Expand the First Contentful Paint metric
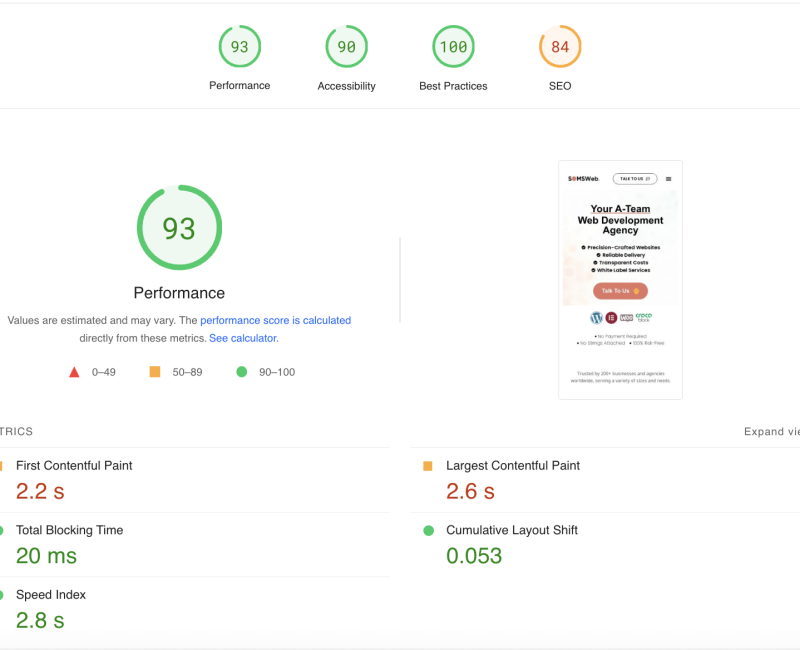 [x=74, y=466]
